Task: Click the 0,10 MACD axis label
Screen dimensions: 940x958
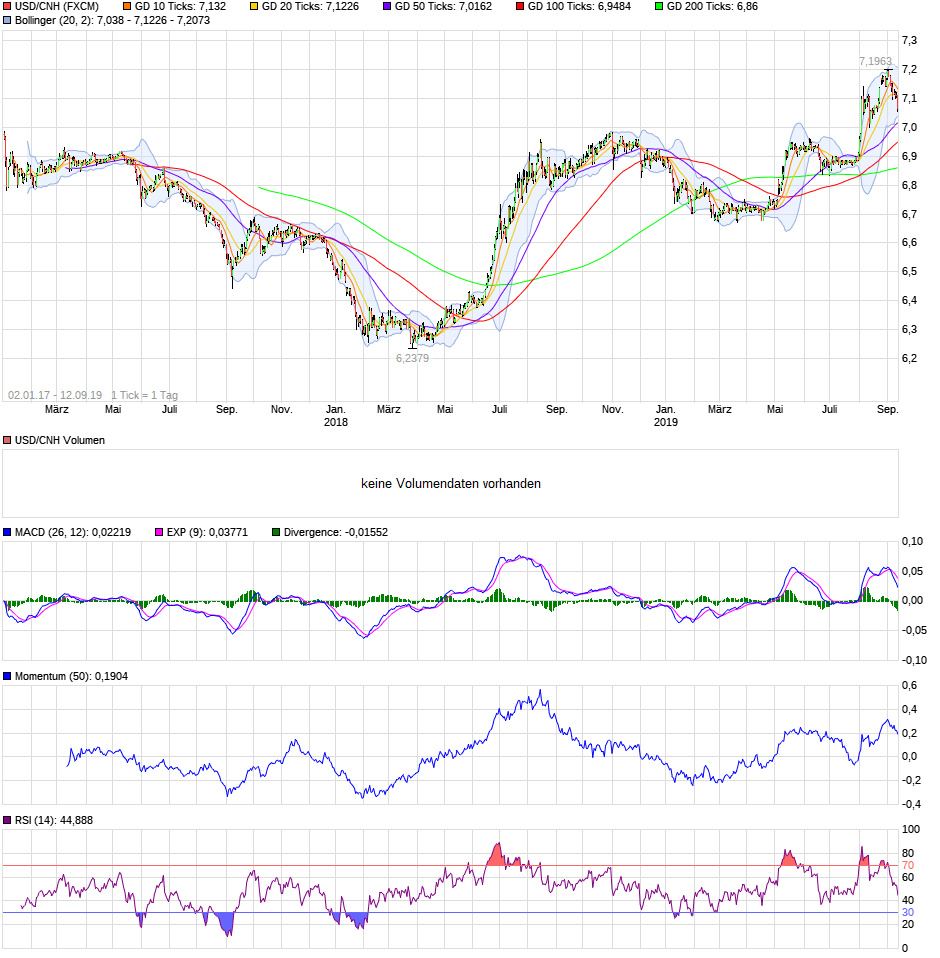Action: pyautogui.click(x=913, y=541)
